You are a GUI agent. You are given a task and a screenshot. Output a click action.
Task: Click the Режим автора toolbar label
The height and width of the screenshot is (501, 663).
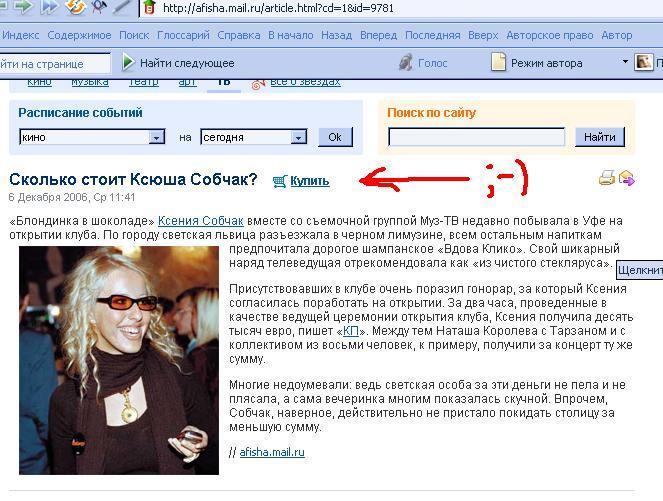point(546,63)
